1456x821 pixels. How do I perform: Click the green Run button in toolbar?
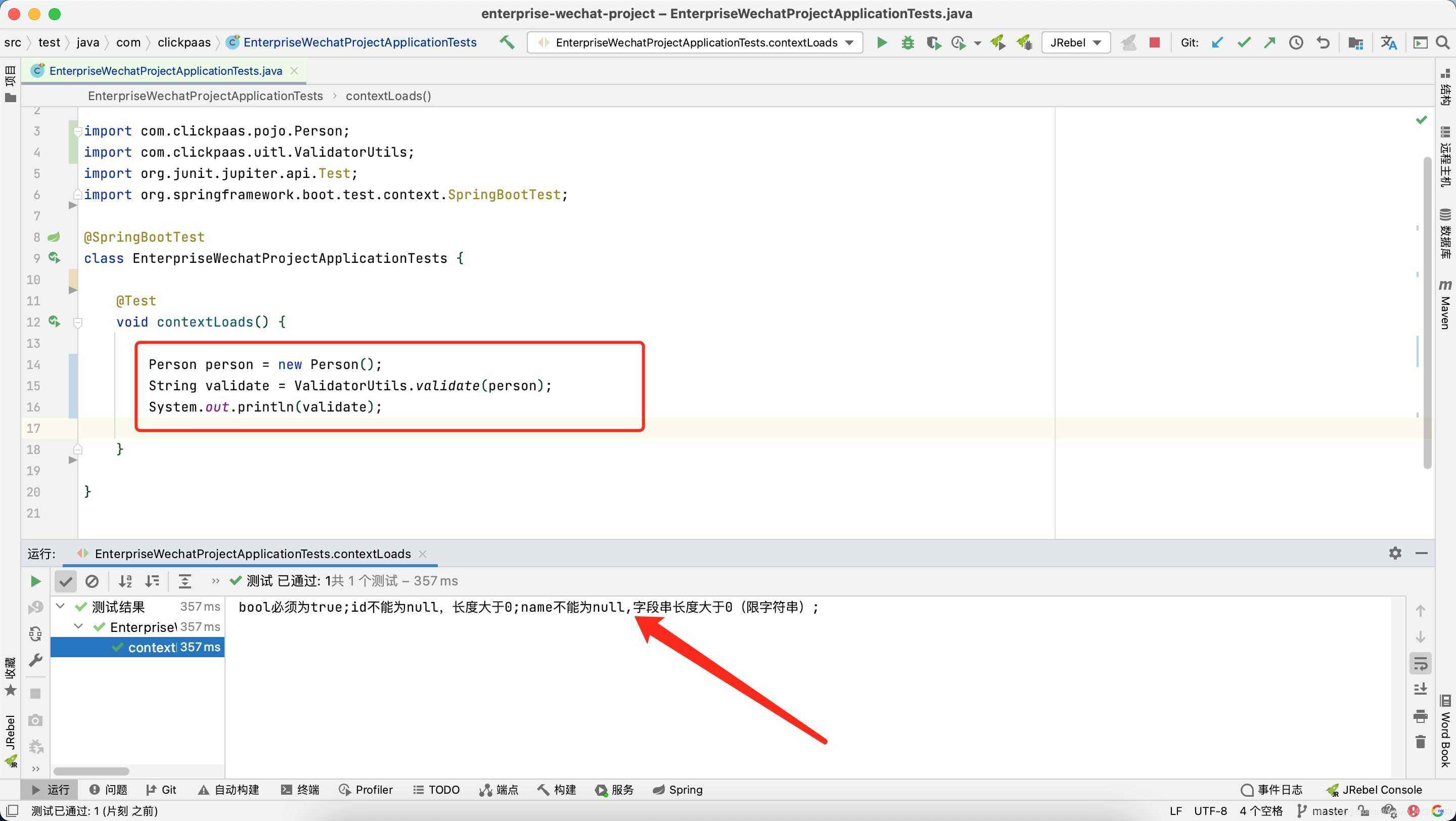click(x=881, y=42)
